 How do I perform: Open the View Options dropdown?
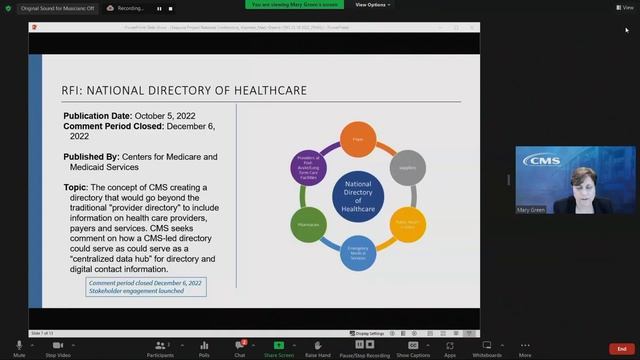point(372,5)
